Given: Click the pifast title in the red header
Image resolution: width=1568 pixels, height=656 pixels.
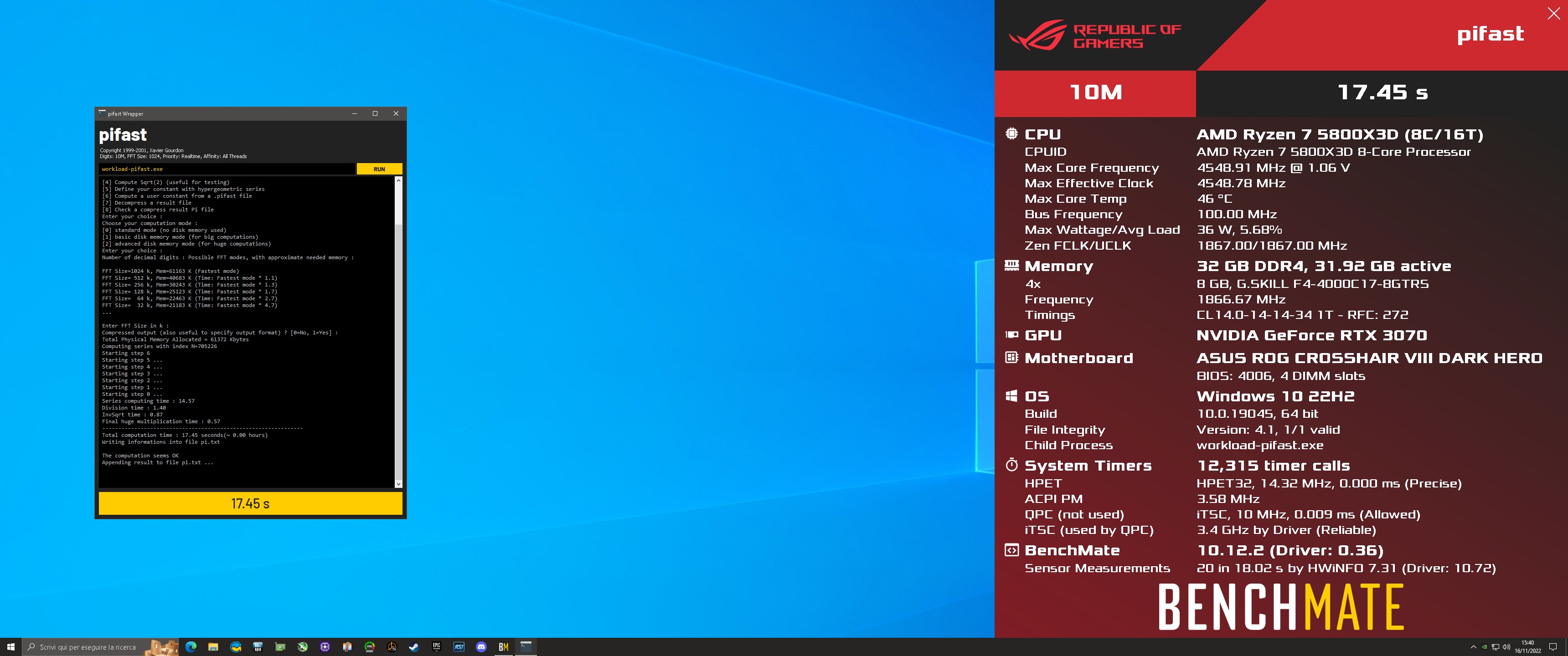Looking at the screenshot, I should click(1490, 34).
